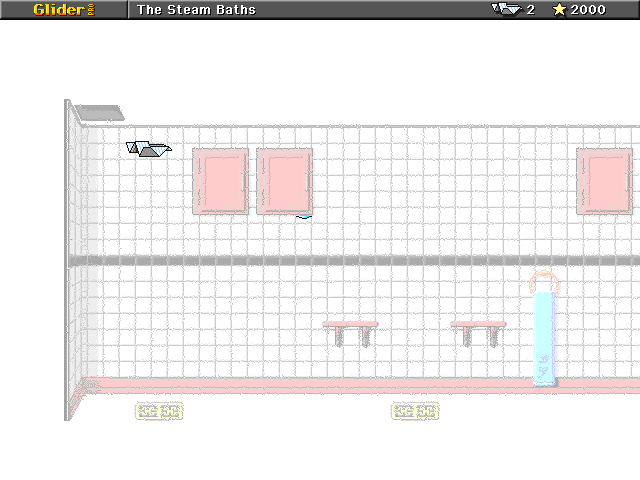Click the gray ceiling vent near left wall
Viewport: 640px width, 480px height.
99,113
